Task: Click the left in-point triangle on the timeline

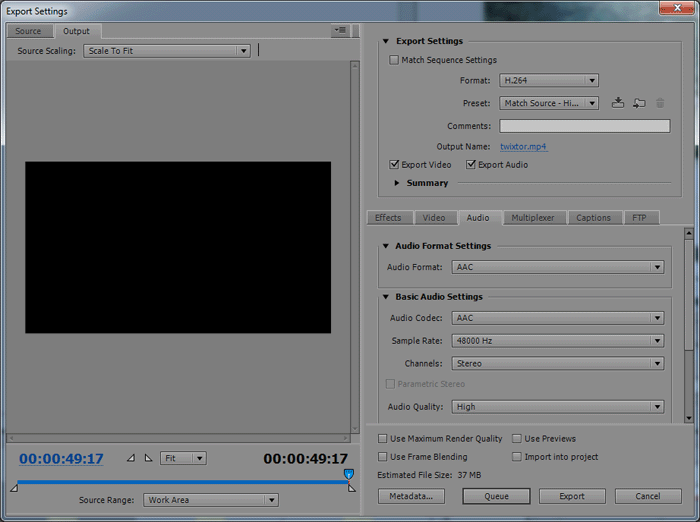Action: pyautogui.click(x=14, y=488)
